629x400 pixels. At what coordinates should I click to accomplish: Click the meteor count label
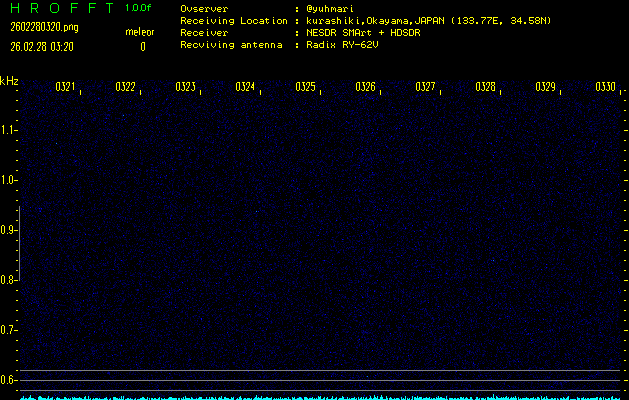(x=140, y=32)
